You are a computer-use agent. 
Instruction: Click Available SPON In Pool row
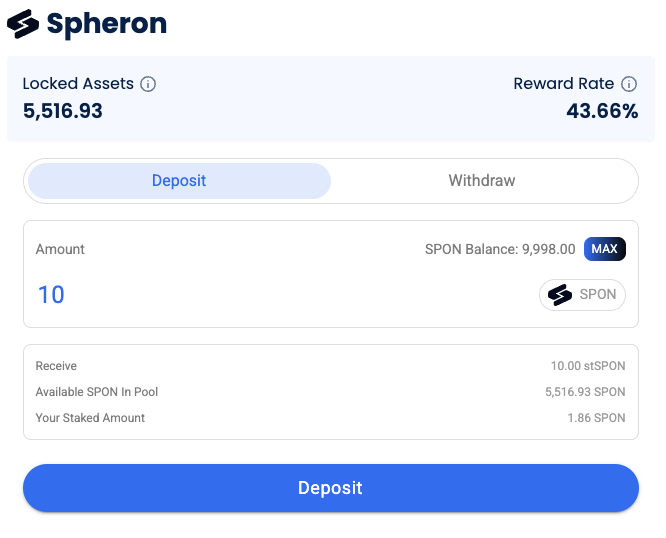pyautogui.click(x=330, y=392)
